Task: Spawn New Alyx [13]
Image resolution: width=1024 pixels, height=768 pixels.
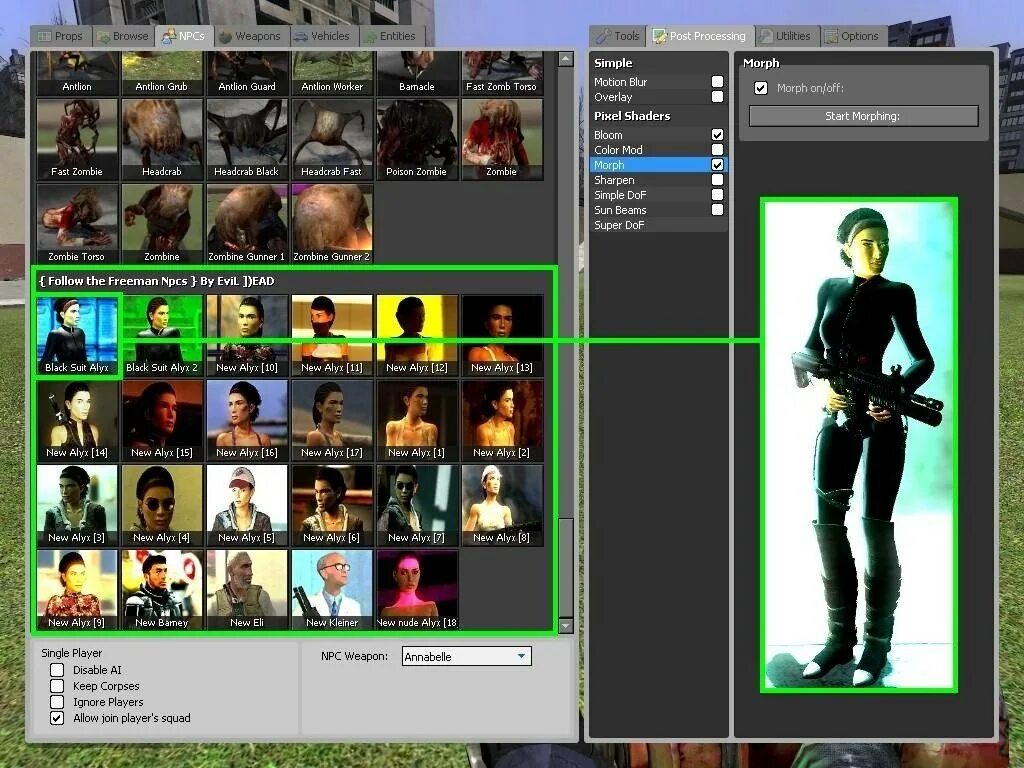Action: (x=502, y=336)
